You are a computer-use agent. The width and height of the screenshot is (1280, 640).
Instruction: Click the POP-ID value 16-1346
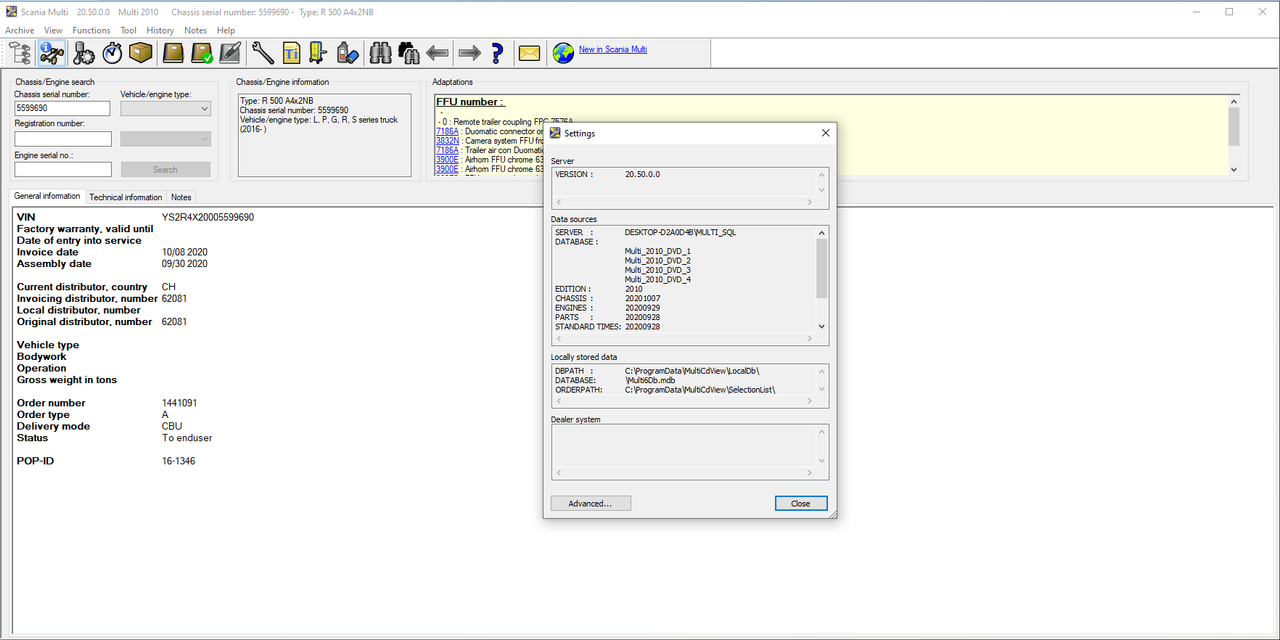pyautogui.click(x=179, y=461)
